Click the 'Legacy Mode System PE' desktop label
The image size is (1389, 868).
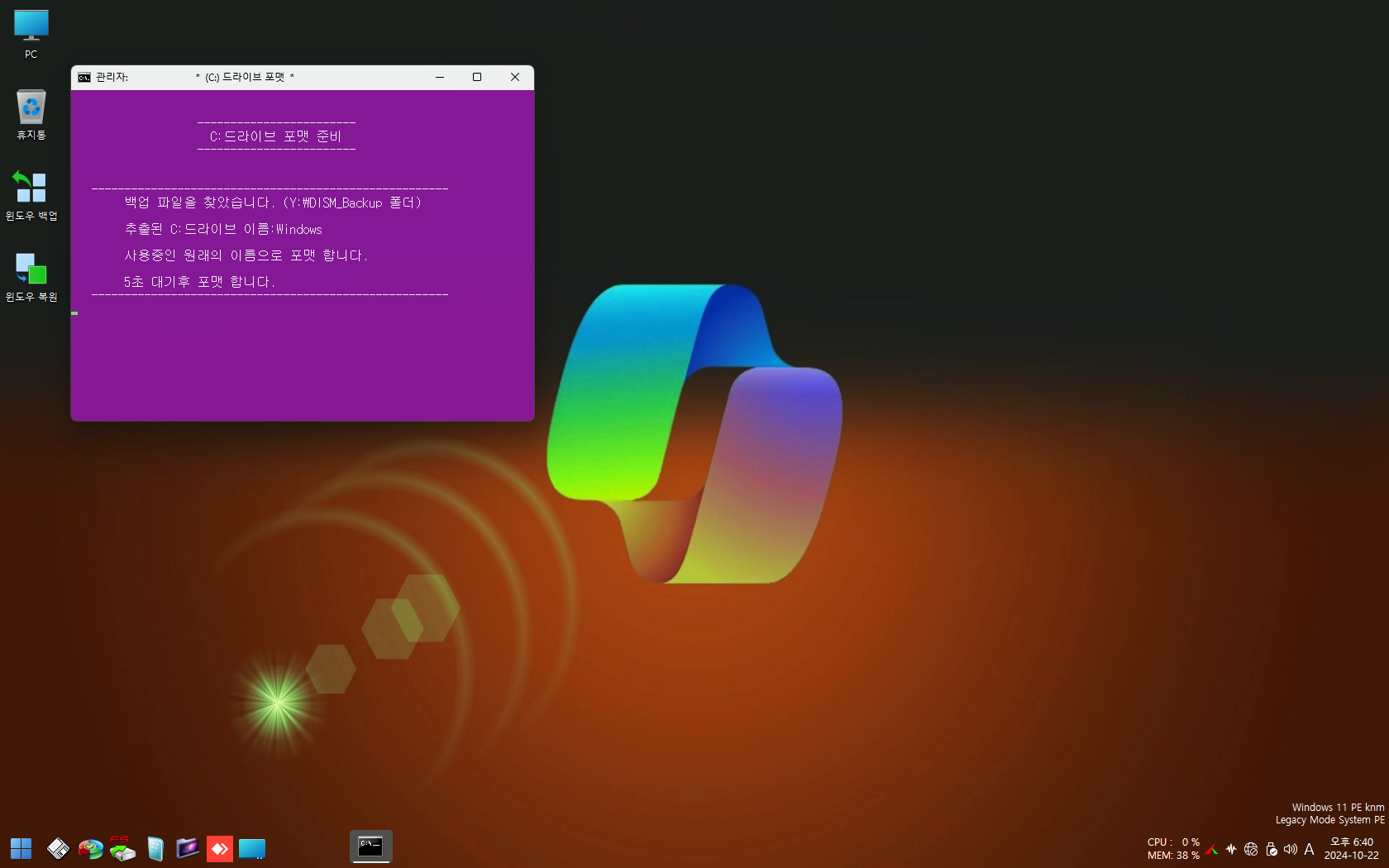point(1329,820)
